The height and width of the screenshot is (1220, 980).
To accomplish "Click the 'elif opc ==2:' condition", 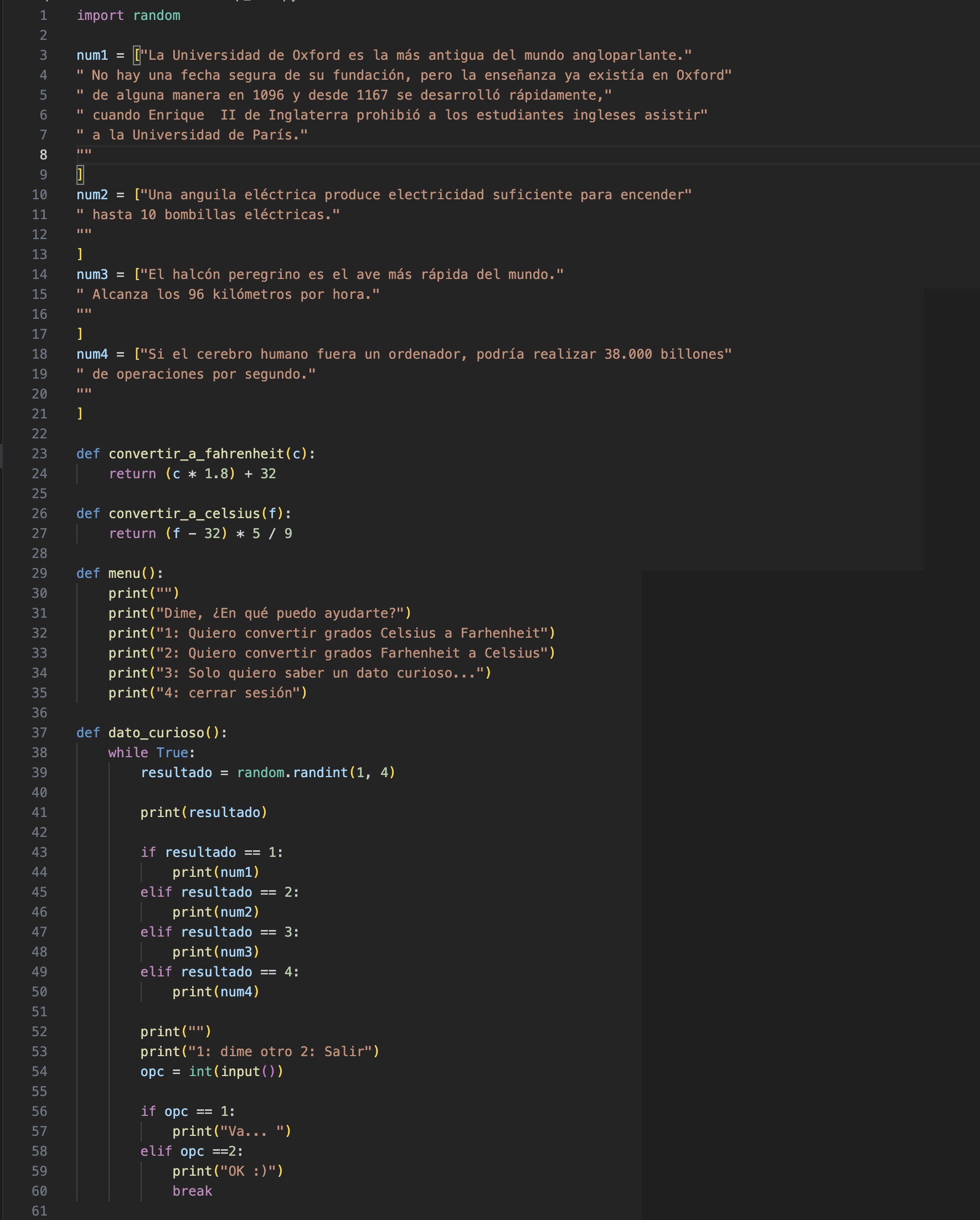I will pos(192,1151).
